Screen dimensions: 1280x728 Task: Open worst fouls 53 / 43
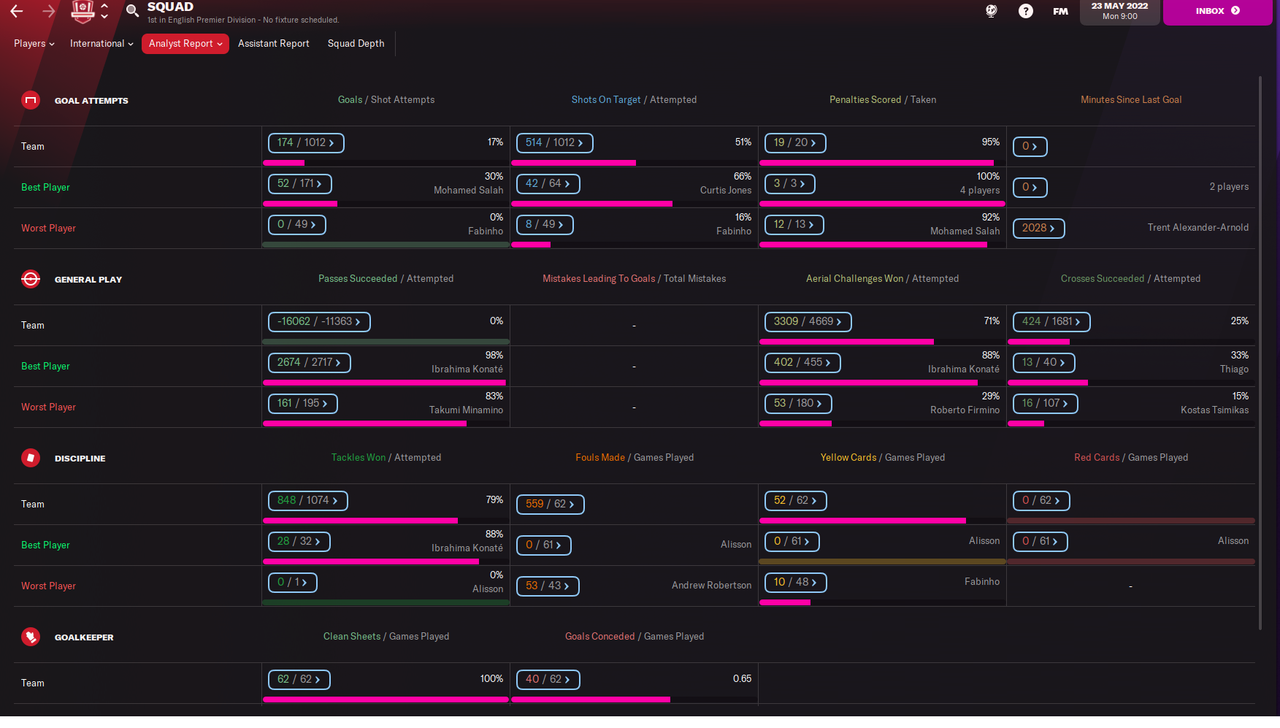click(547, 586)
